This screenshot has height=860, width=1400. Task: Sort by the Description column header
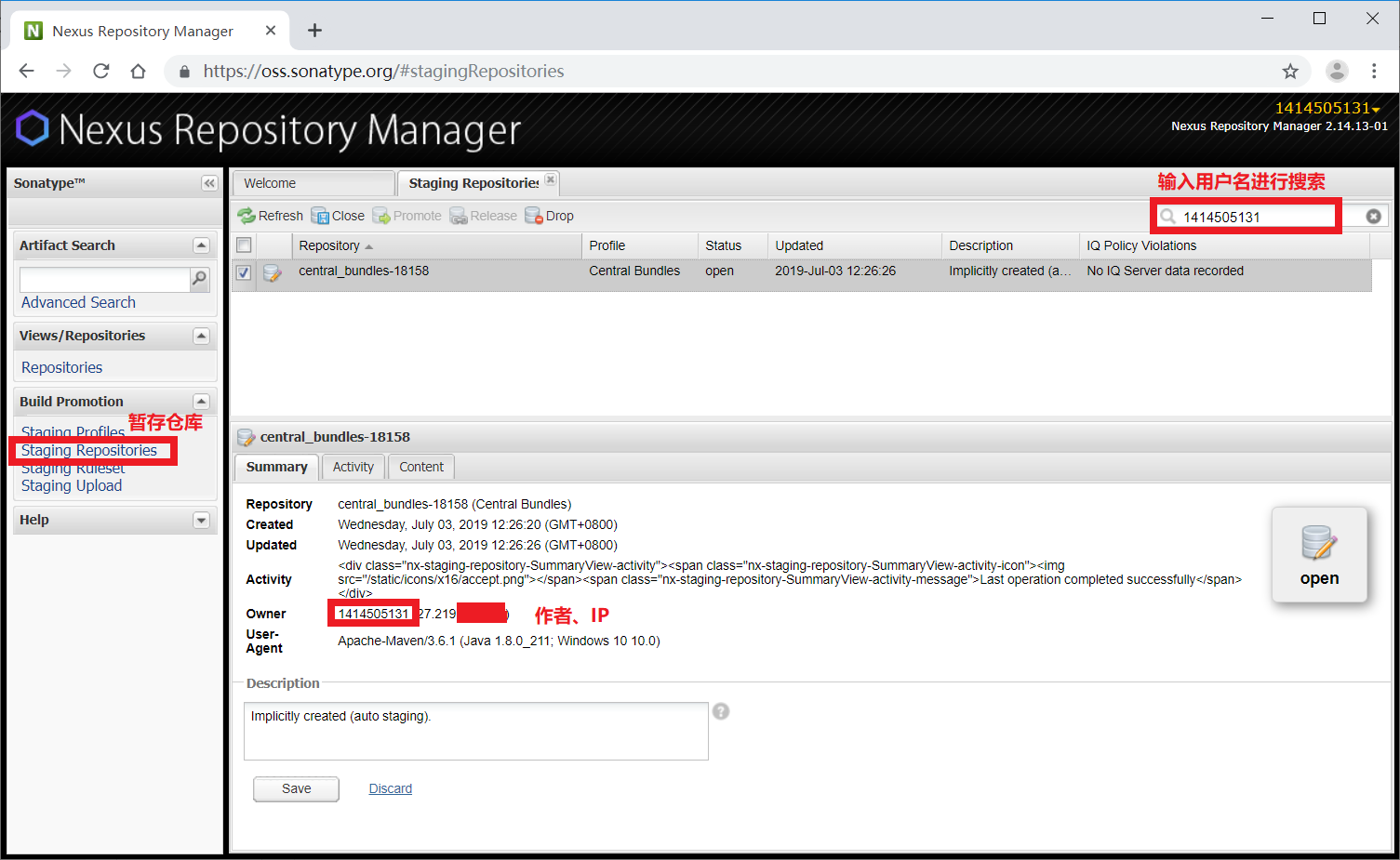point(1010,245)
